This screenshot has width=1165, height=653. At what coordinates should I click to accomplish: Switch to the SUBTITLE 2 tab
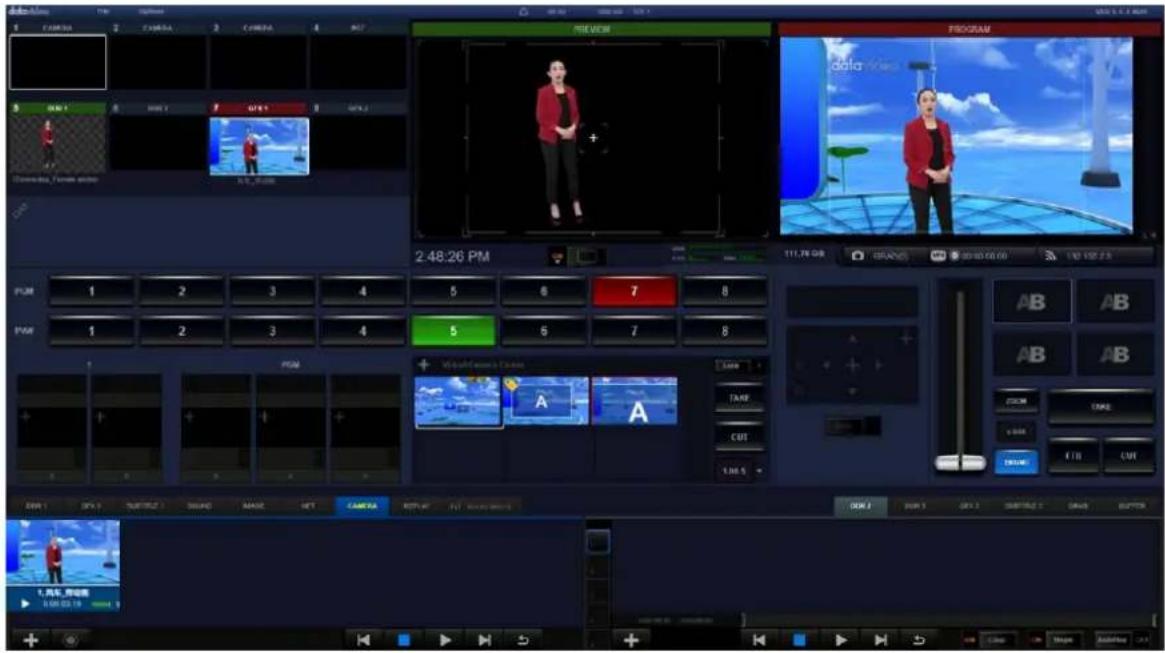[x=1023, y=506]
